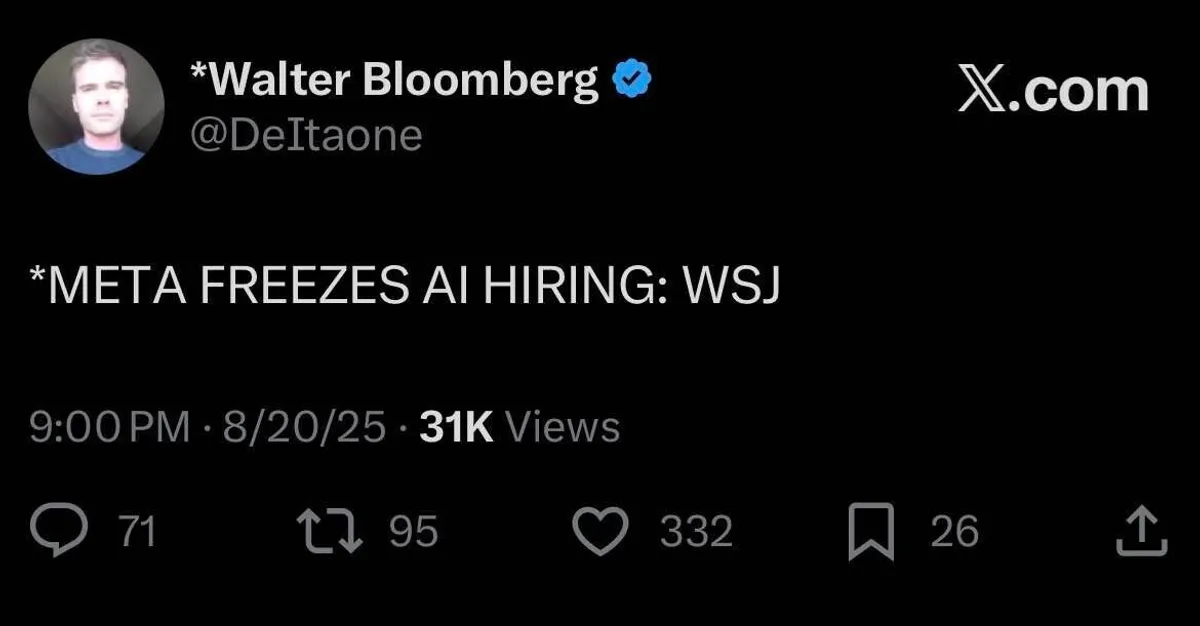Click the Views label
The image size is (1200, 626).
(x=563, y=428)
